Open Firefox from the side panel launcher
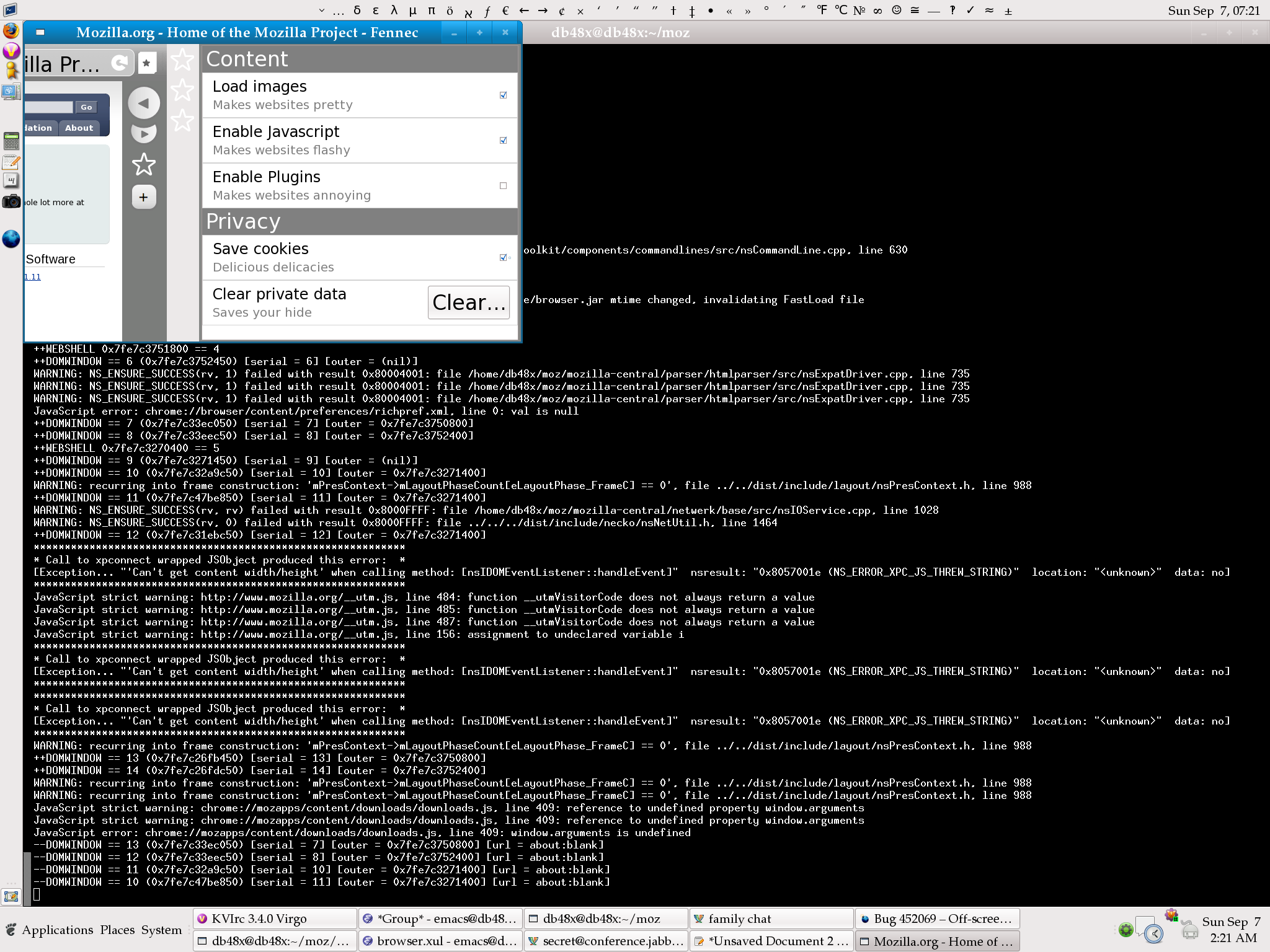 [11, 31]
